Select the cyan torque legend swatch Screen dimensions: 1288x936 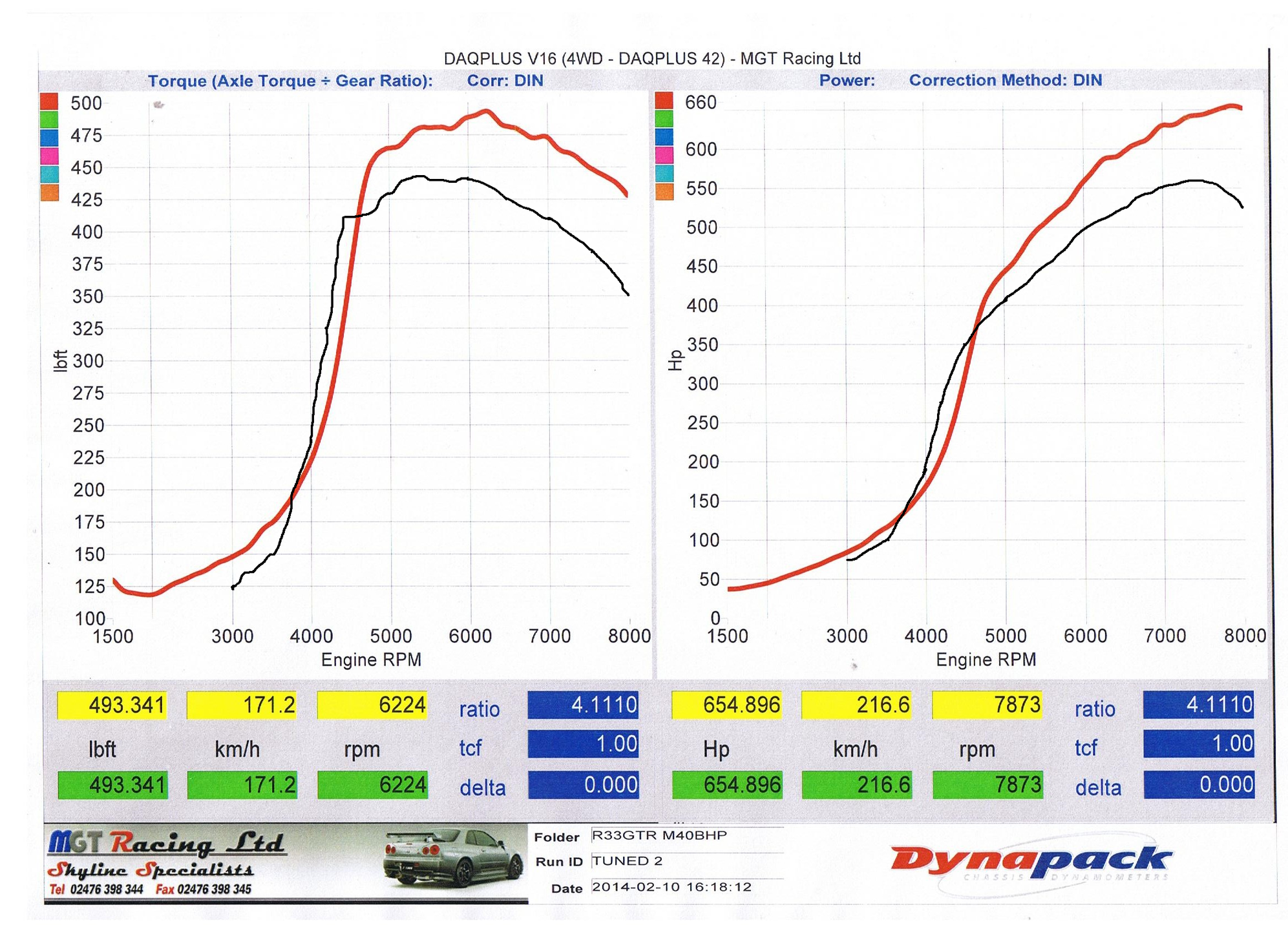pos(49,174)
